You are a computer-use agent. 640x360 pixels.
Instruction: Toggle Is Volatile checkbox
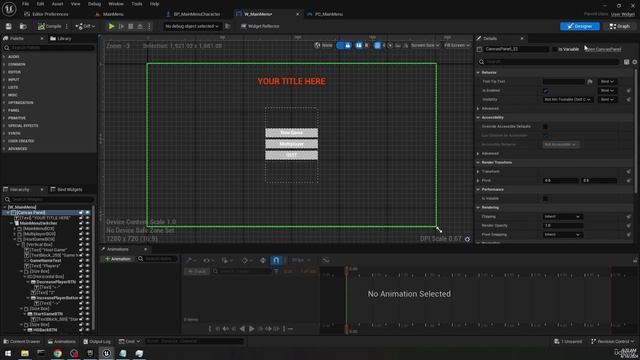[x=546, y=198]
